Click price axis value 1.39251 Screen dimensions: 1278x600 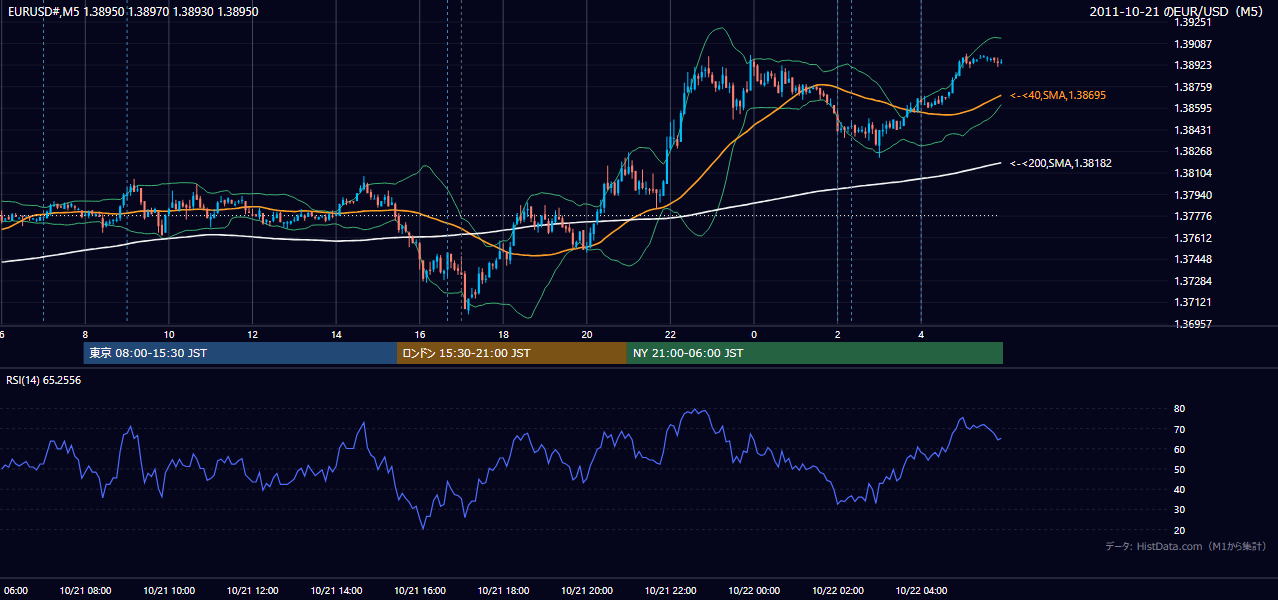[1192, 21]
